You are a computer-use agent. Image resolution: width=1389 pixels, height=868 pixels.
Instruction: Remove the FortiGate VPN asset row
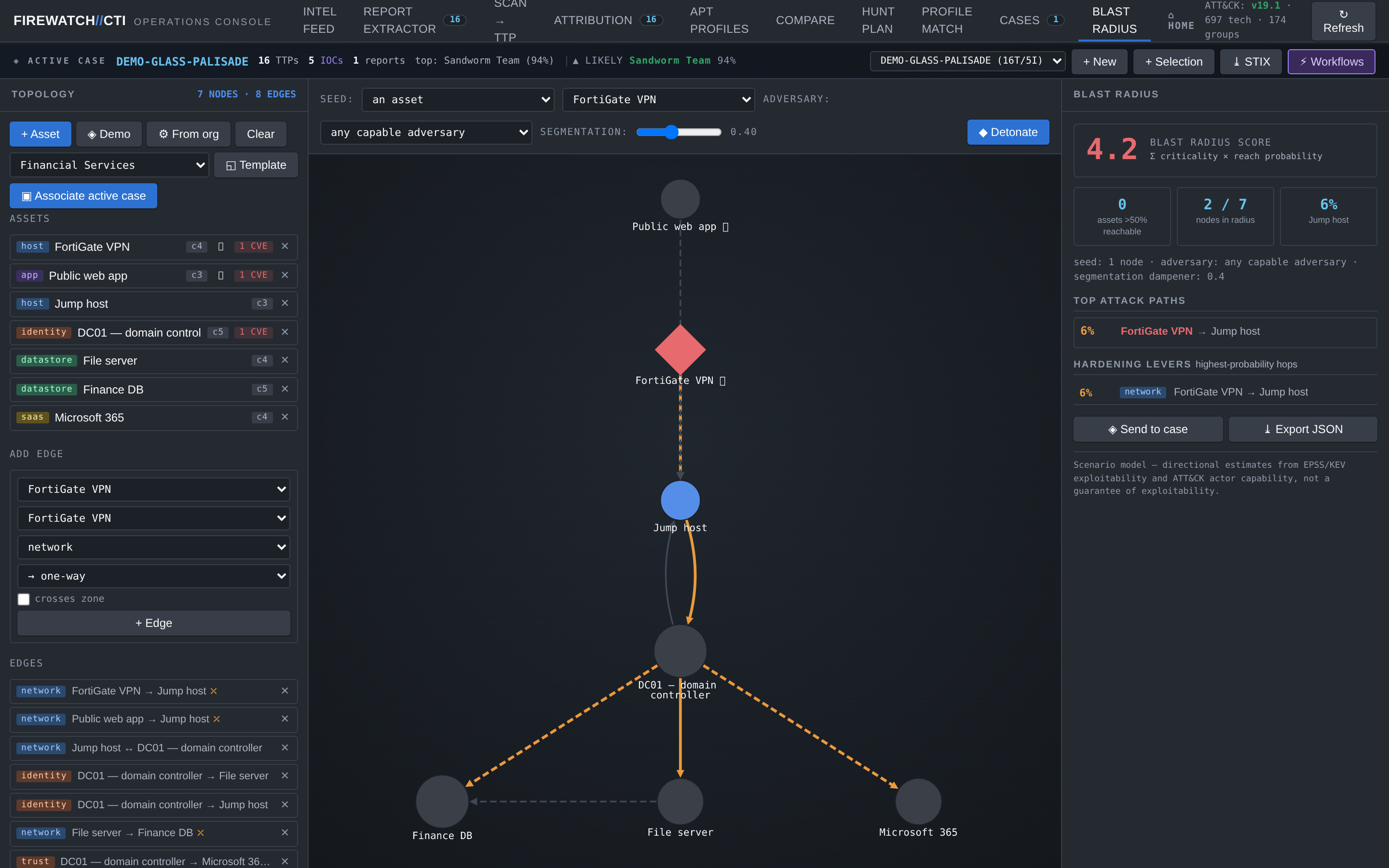click(285, 246)
